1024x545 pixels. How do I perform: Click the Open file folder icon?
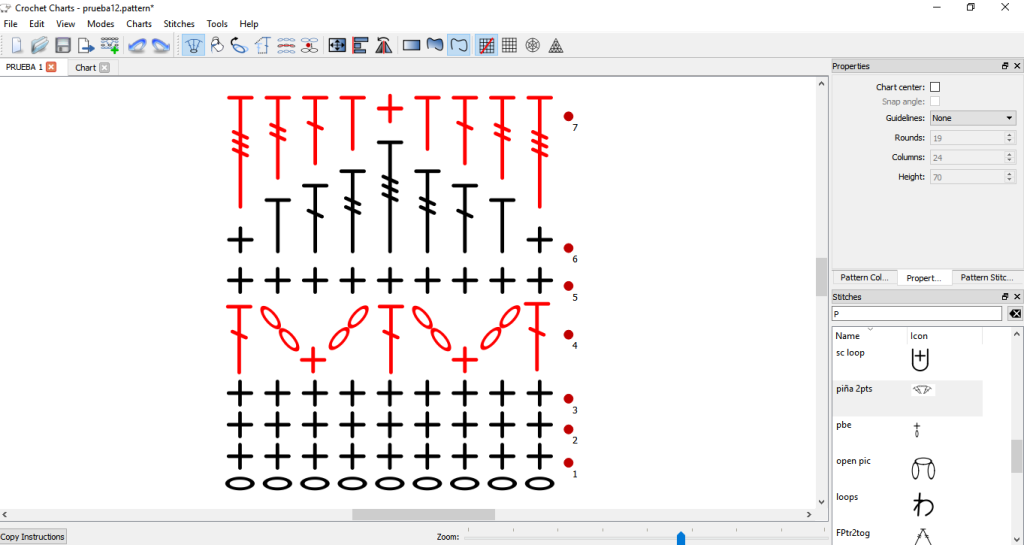pos(39,45)
